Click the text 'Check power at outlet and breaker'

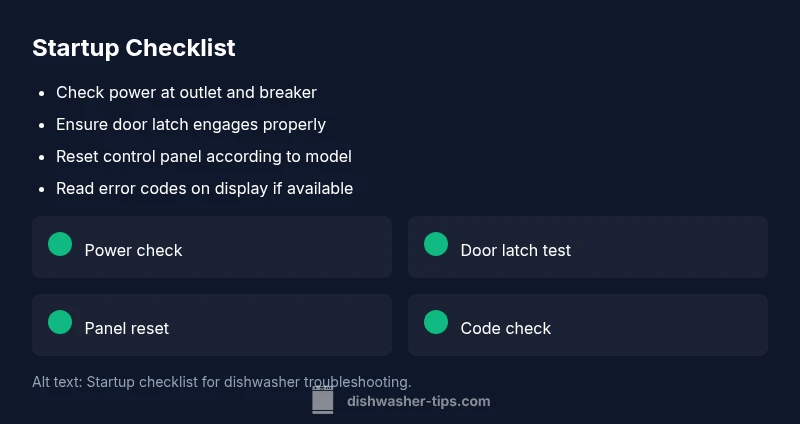[186, 92]
